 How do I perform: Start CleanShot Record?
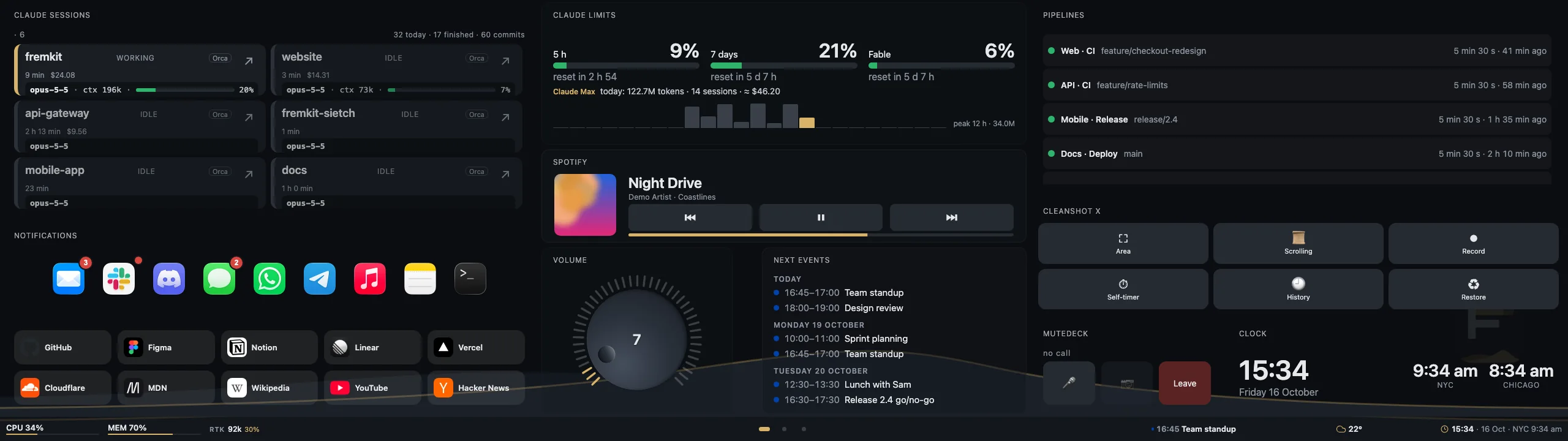click(1473, 243)
